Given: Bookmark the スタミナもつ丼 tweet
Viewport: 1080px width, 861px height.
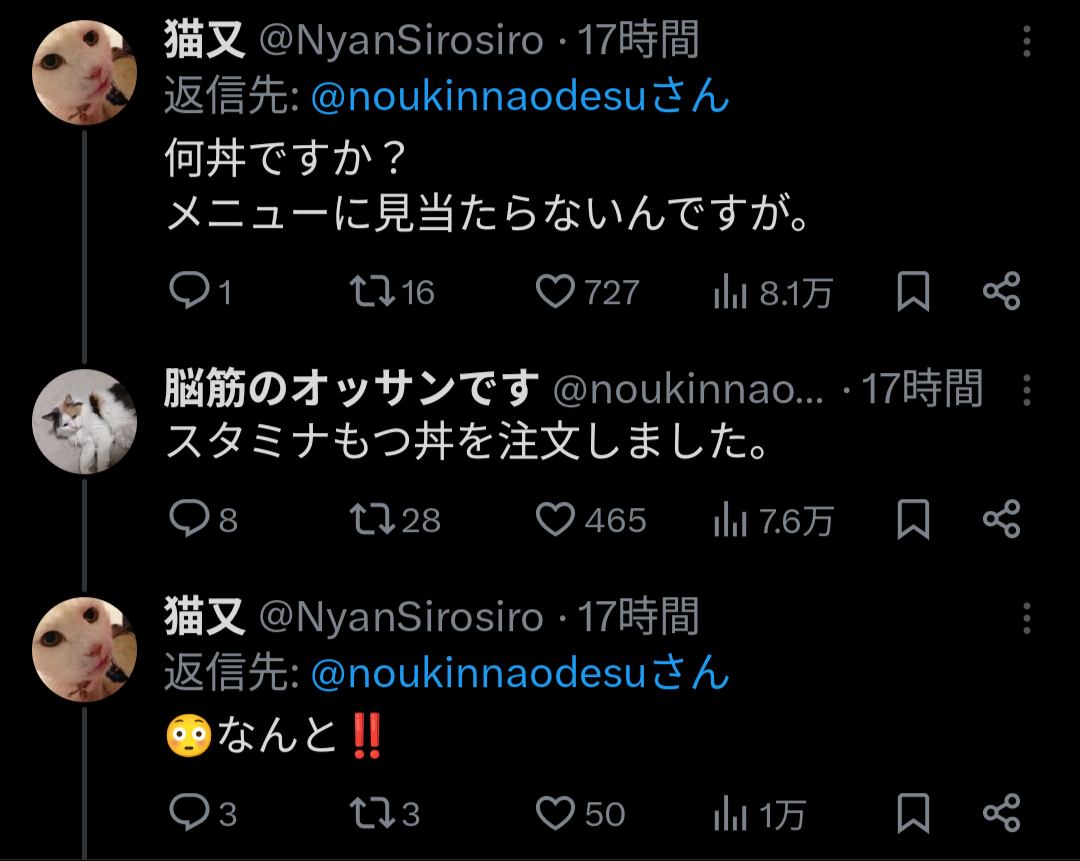Looking at the screenshot, I should 912,520.
